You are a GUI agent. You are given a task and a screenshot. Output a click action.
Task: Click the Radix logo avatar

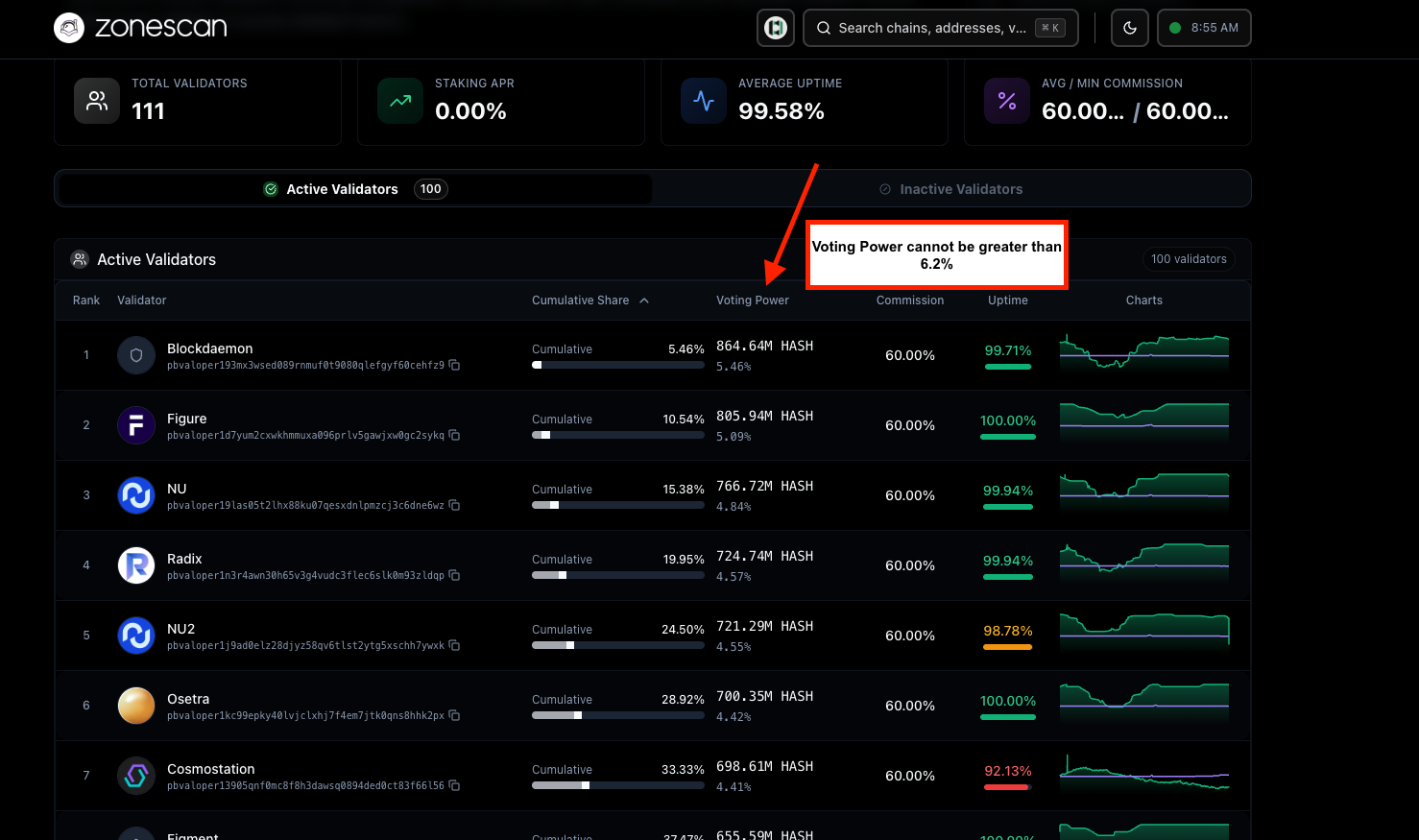(136, 565)
